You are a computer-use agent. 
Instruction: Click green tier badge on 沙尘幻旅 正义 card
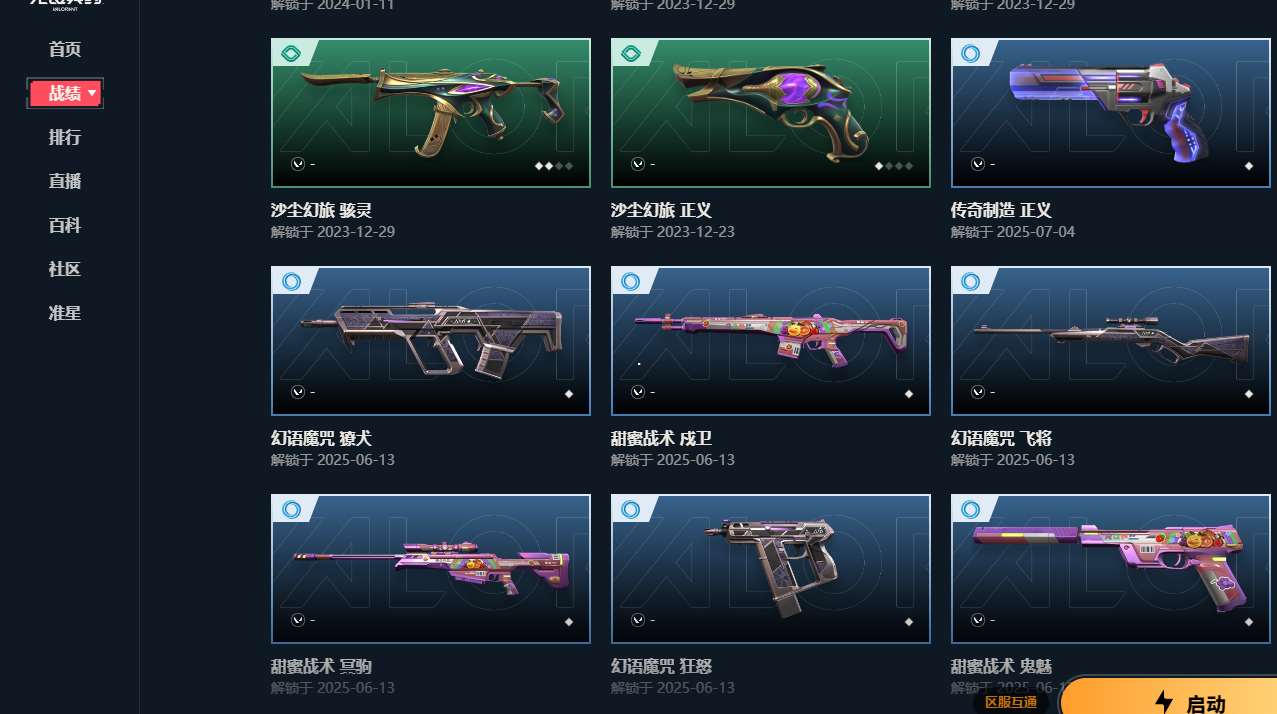pyautogui.click(x=631, y=54)
